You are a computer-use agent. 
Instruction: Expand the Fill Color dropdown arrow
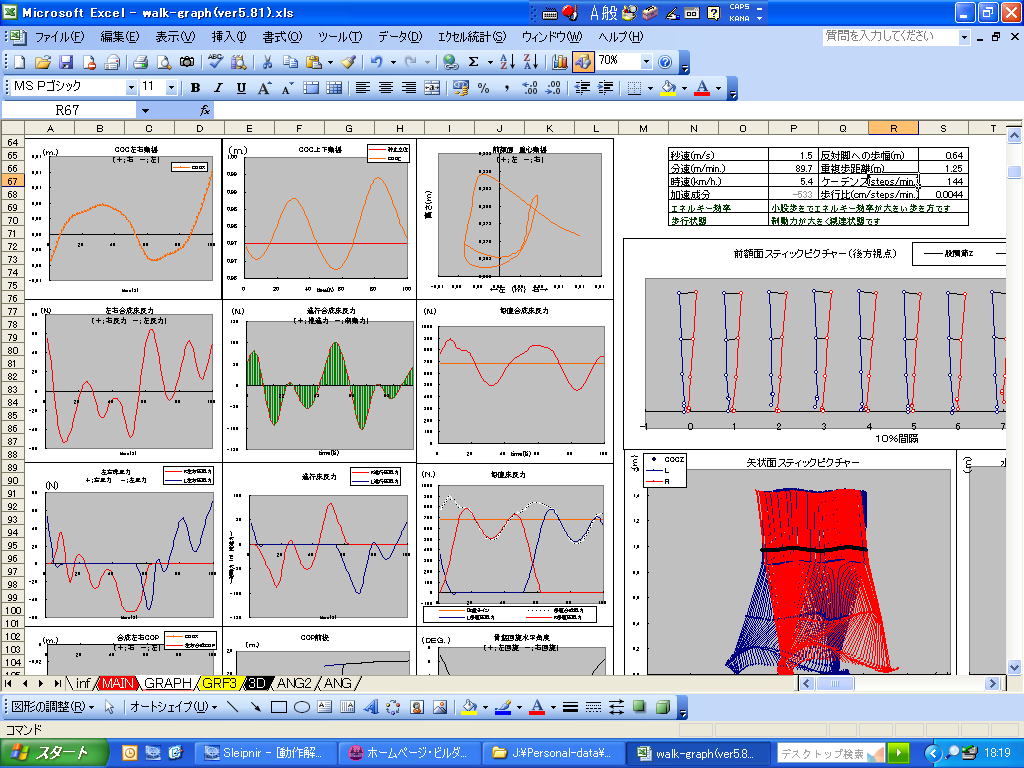pos(684,88)
